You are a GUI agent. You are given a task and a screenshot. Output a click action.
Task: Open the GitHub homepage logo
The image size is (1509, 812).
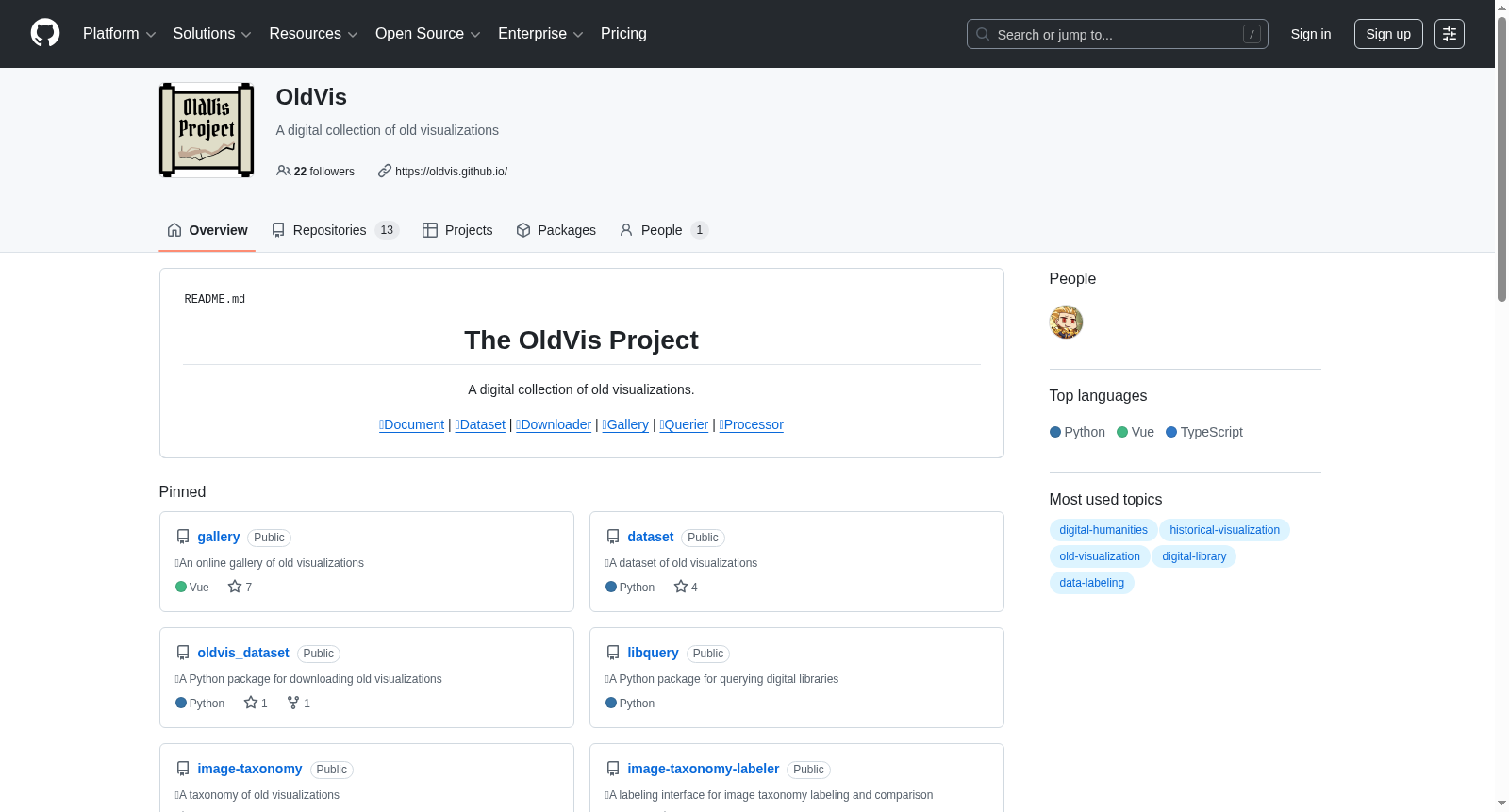[45, 34]
